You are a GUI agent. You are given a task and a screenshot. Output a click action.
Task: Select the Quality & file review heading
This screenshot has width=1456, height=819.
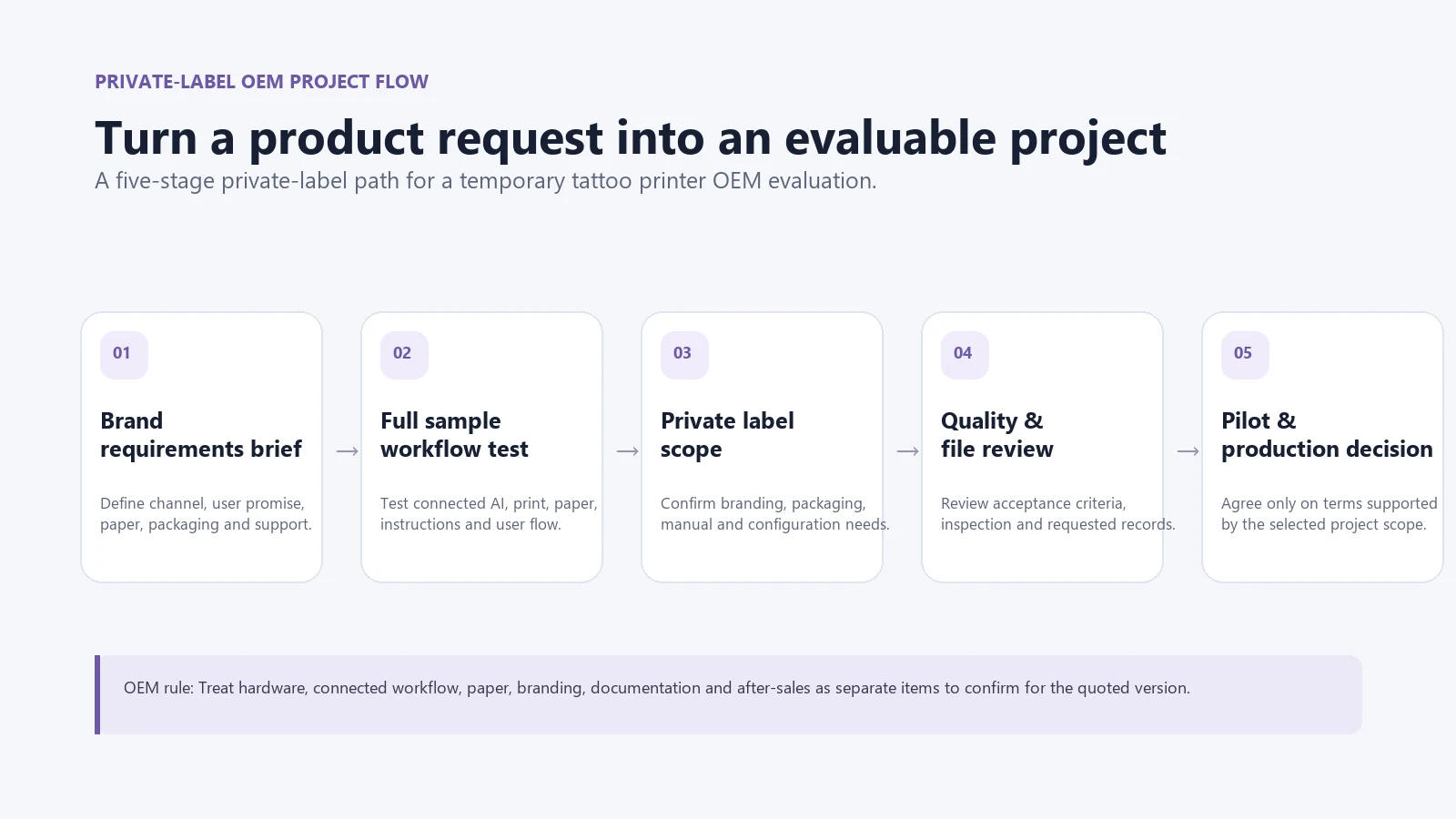point(997,435)
